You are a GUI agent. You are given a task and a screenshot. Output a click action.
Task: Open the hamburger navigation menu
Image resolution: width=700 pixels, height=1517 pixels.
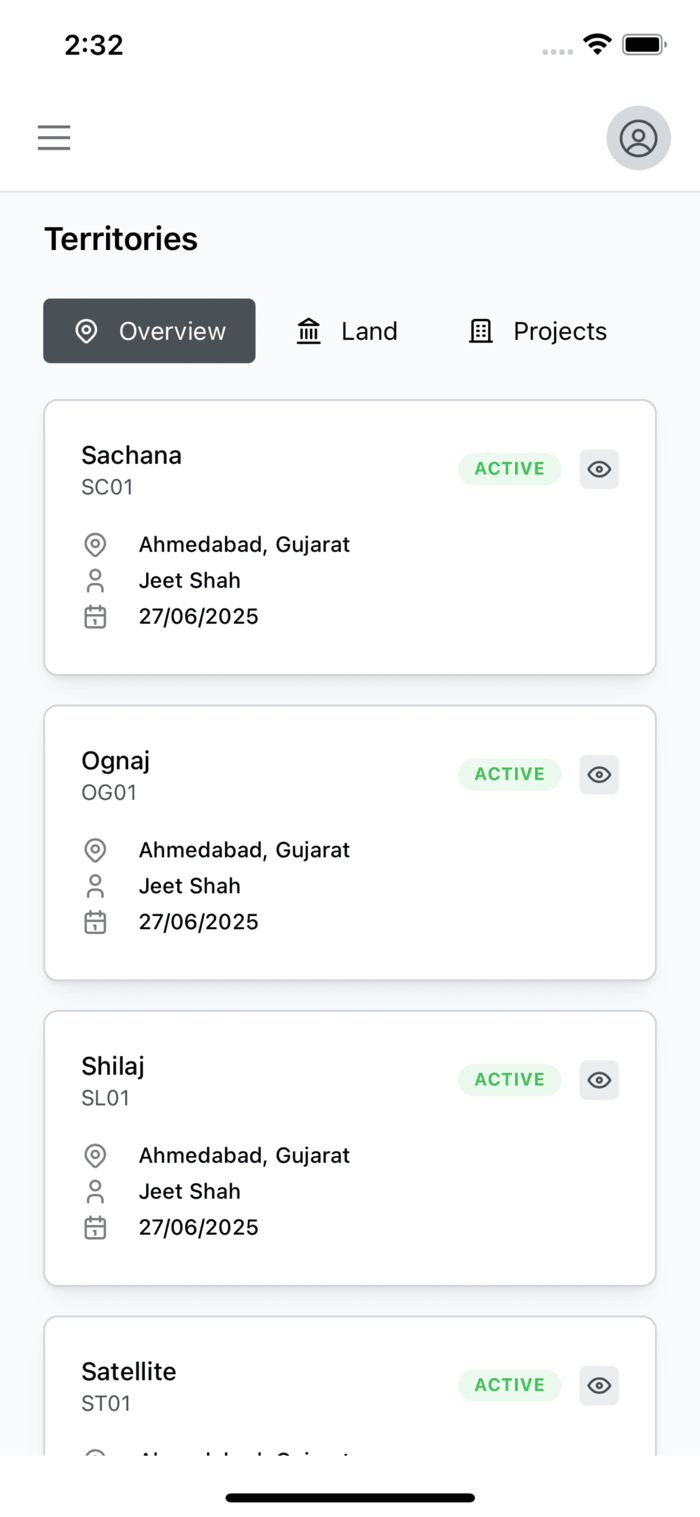[x=54, y=138]
